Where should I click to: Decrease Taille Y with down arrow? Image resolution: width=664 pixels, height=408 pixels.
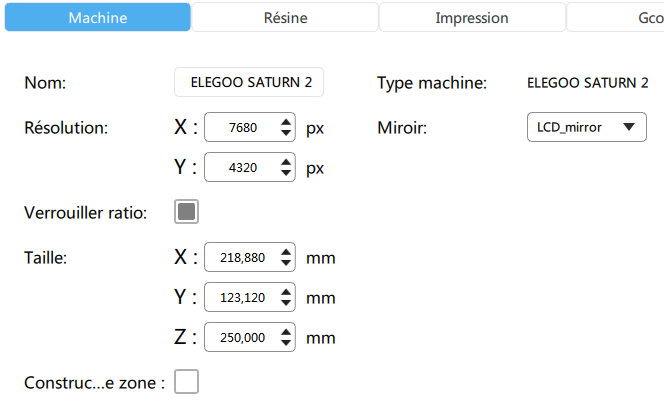(286, 303)
